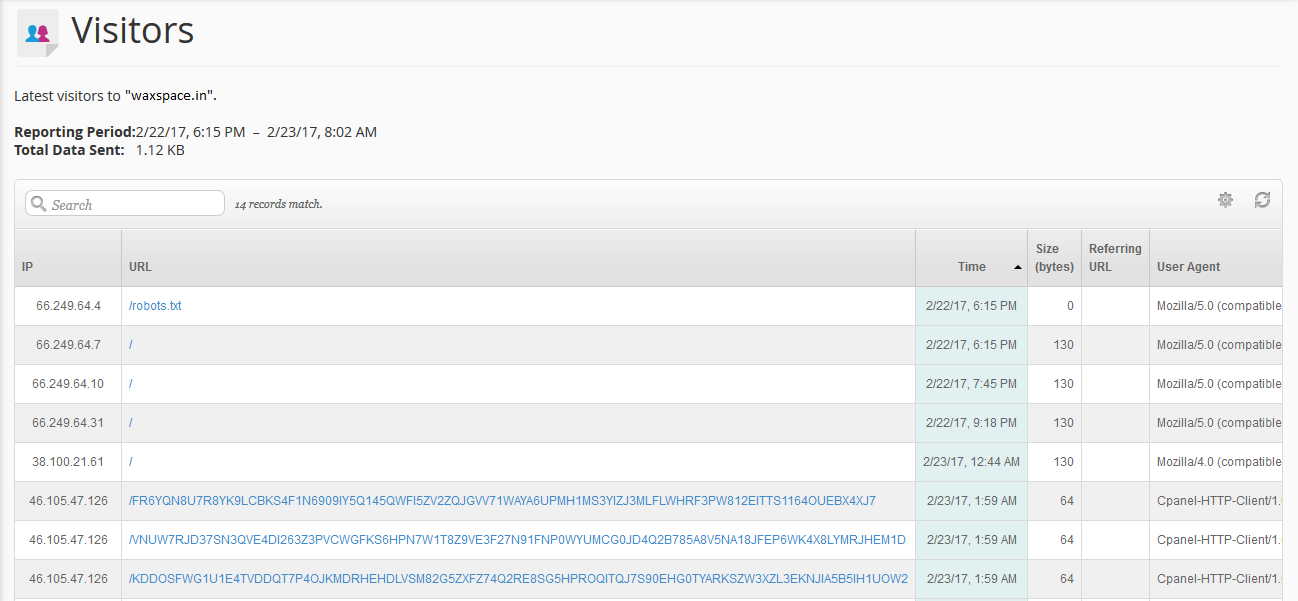Open the /robots.txt URL link
Image resolution: width=1298 pixels, height=601 pixels.
click(155, 306)
